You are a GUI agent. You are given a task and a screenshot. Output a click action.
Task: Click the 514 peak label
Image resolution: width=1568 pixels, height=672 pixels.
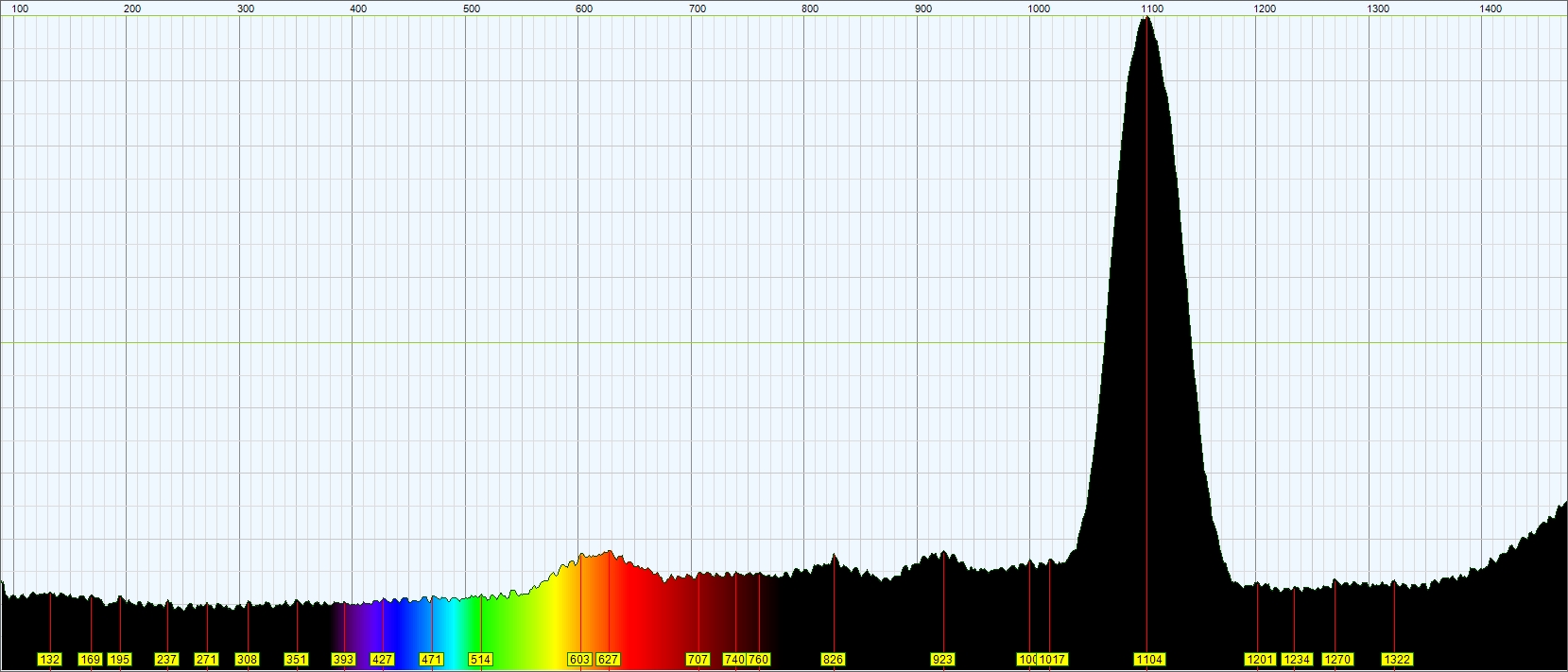480,660
